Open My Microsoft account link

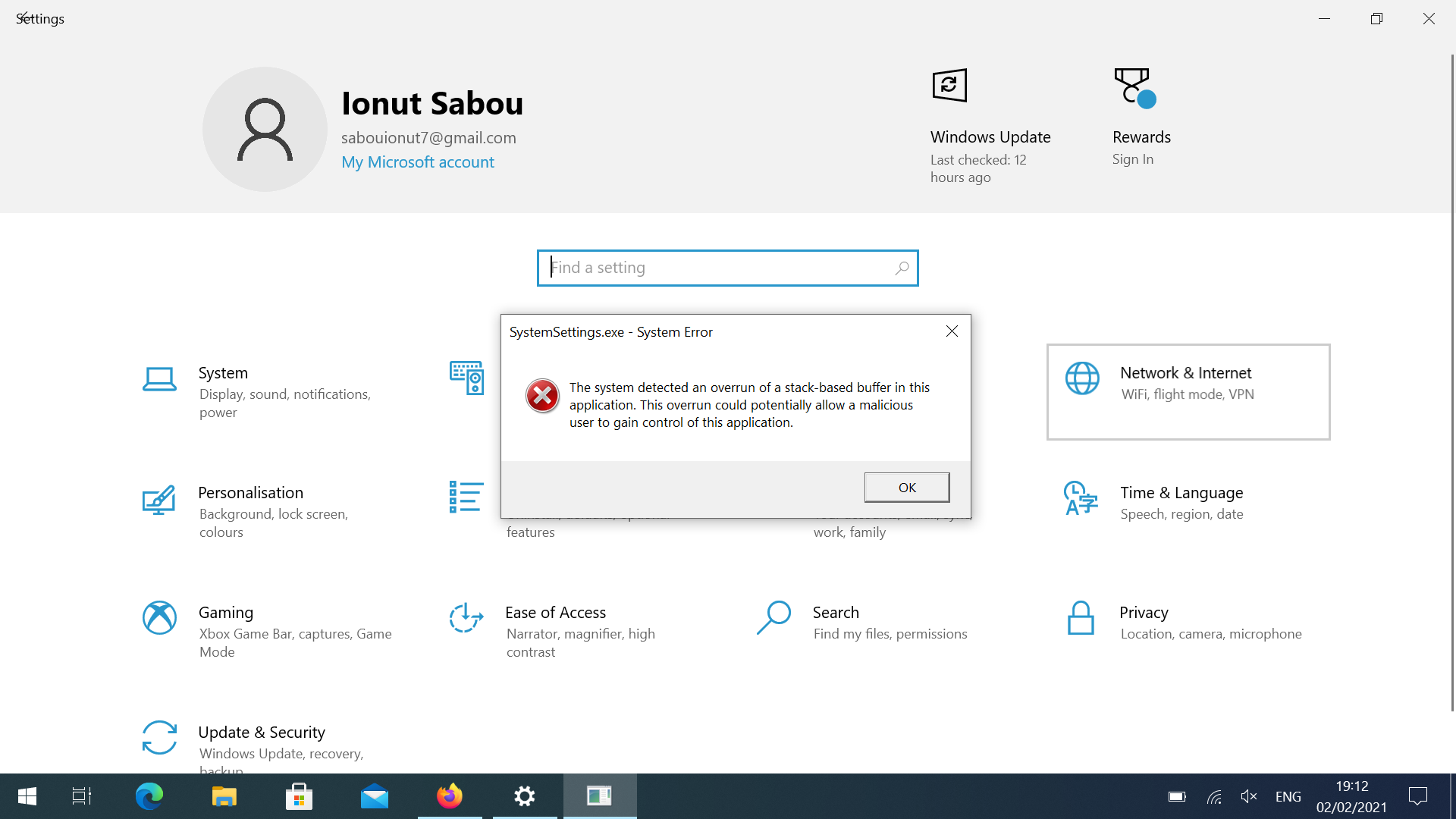tap(417, 162)
